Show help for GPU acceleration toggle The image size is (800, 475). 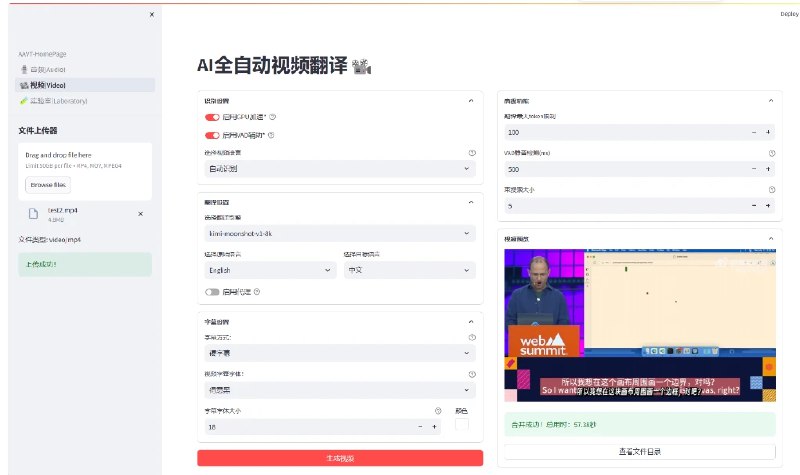272,117
